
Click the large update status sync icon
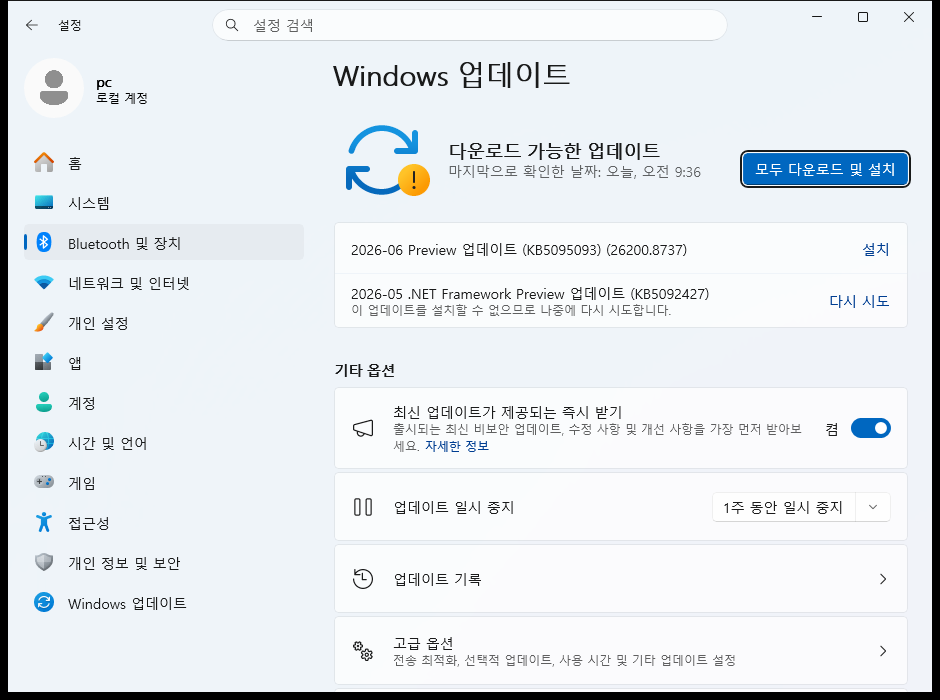pyautogui.click(x=387, y=160)
